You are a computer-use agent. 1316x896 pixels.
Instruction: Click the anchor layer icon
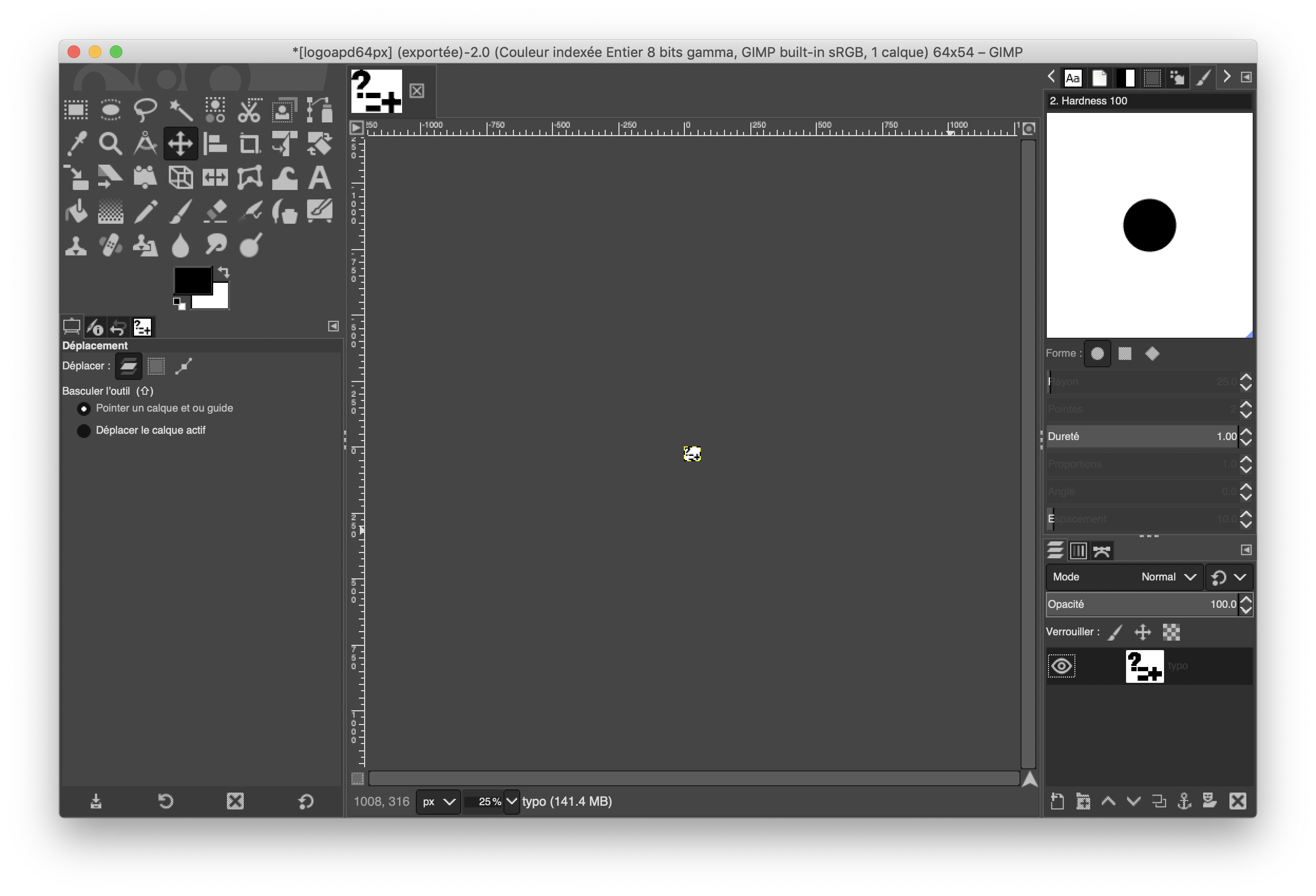[1184, 801]
